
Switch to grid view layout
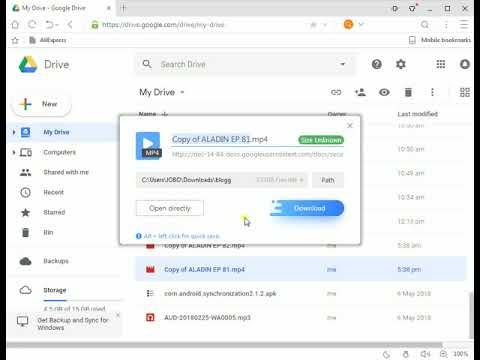point(465,92)
